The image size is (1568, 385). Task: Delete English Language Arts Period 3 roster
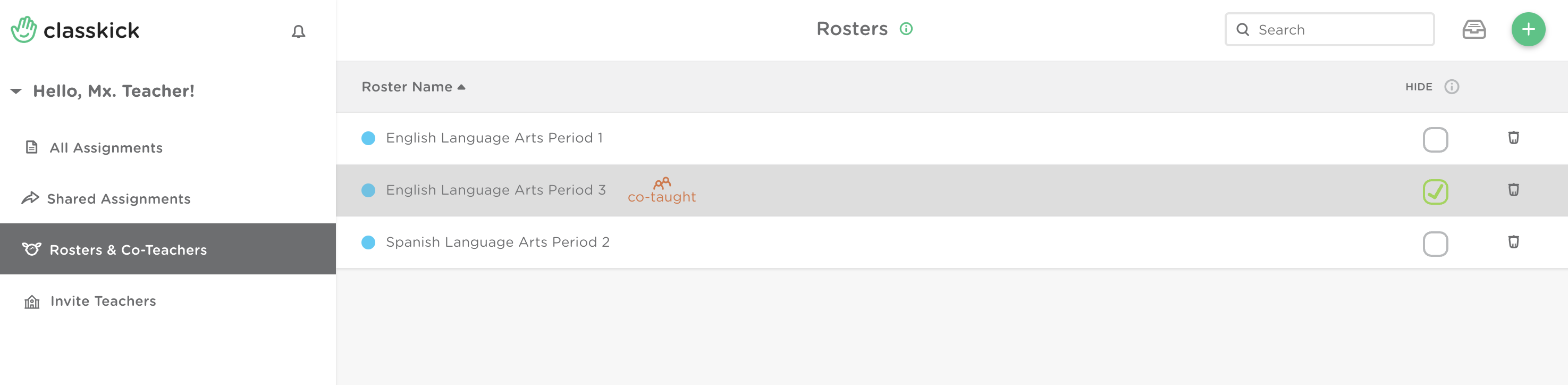[x=1513, y=189]
